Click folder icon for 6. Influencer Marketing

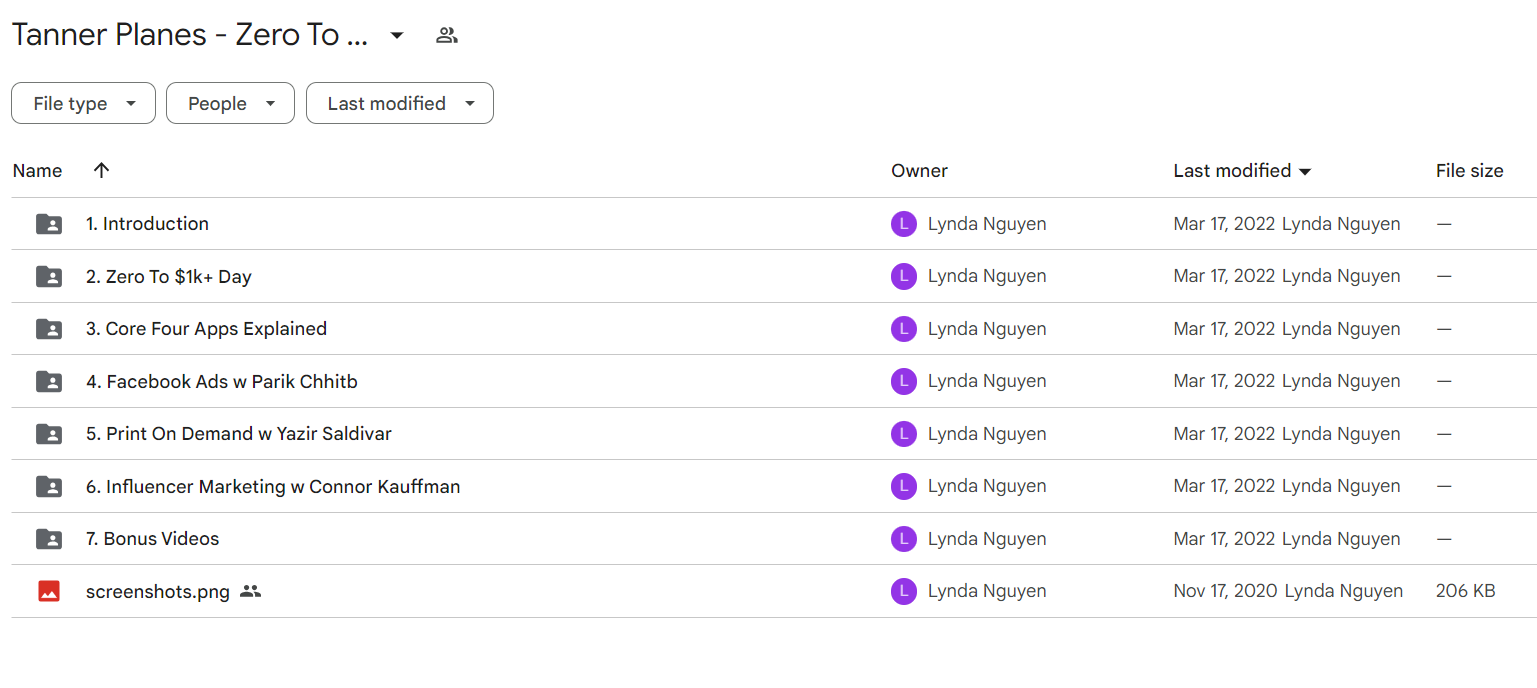pyautogui.click(x=49, y=486)
